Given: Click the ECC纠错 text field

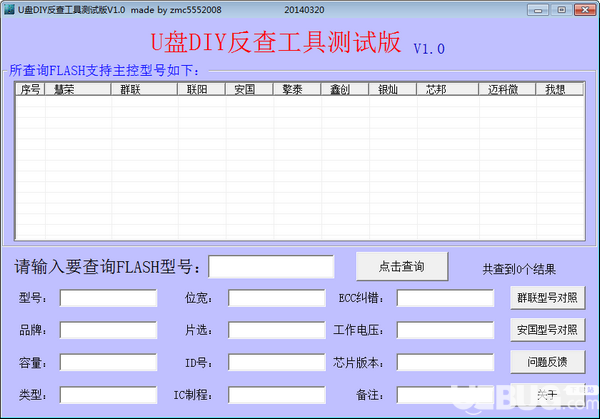Looking at the screenshot, I should tap(445, 298).
